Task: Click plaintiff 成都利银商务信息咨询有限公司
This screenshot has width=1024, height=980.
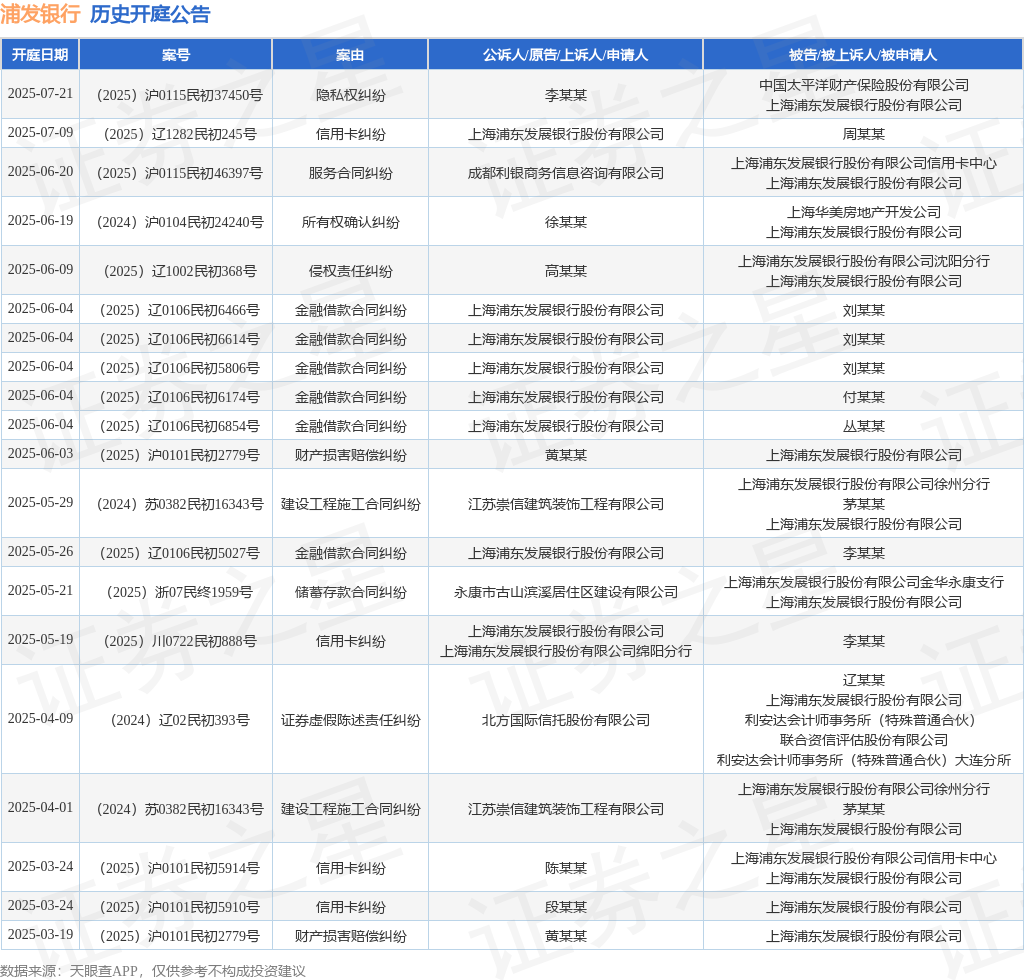Action: (566, 173)
